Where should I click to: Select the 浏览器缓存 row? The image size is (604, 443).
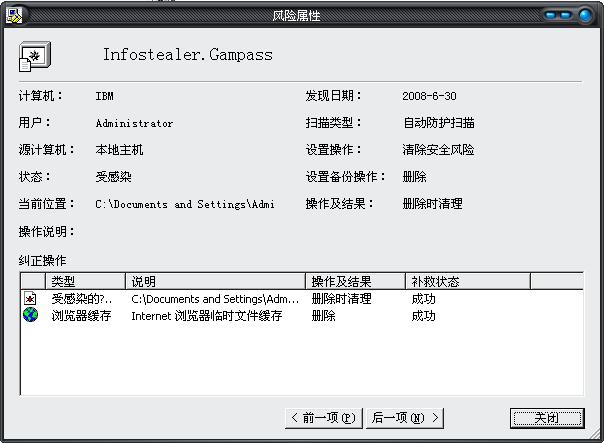(302, 315)
